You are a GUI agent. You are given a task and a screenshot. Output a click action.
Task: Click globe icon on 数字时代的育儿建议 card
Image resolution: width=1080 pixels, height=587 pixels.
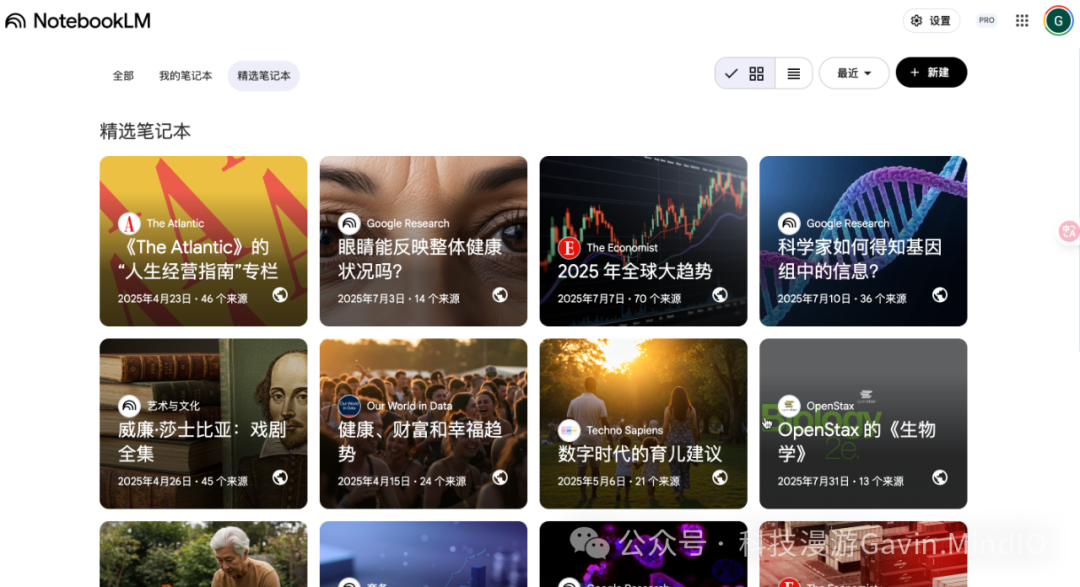coord(720,477)
